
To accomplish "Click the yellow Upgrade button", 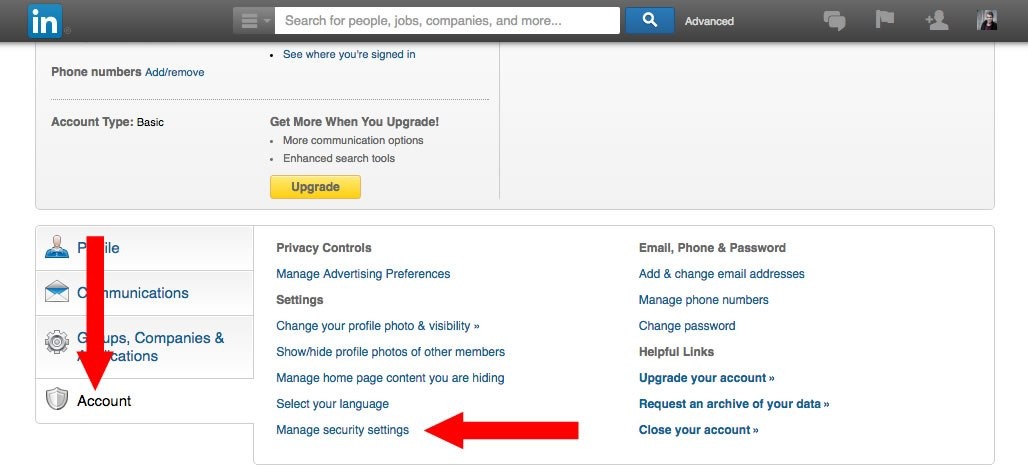I will coord(315,187).
